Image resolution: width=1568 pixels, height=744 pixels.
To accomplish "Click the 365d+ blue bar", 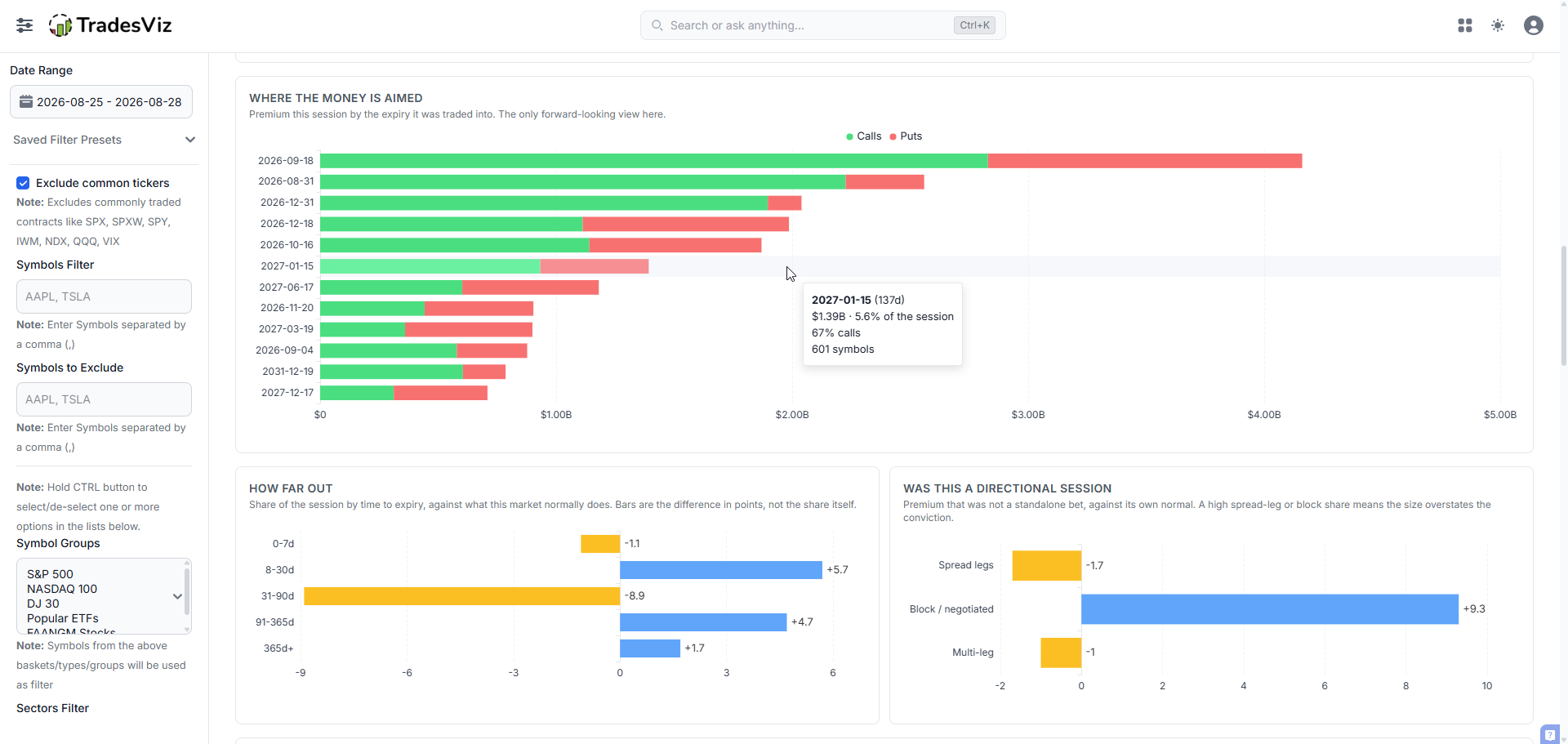I will coord(650,648).
